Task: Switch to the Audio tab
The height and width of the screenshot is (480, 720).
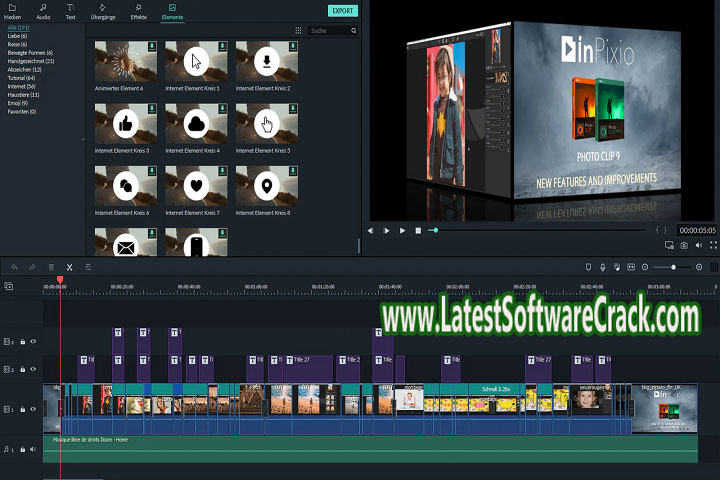Action: point(43,12)
